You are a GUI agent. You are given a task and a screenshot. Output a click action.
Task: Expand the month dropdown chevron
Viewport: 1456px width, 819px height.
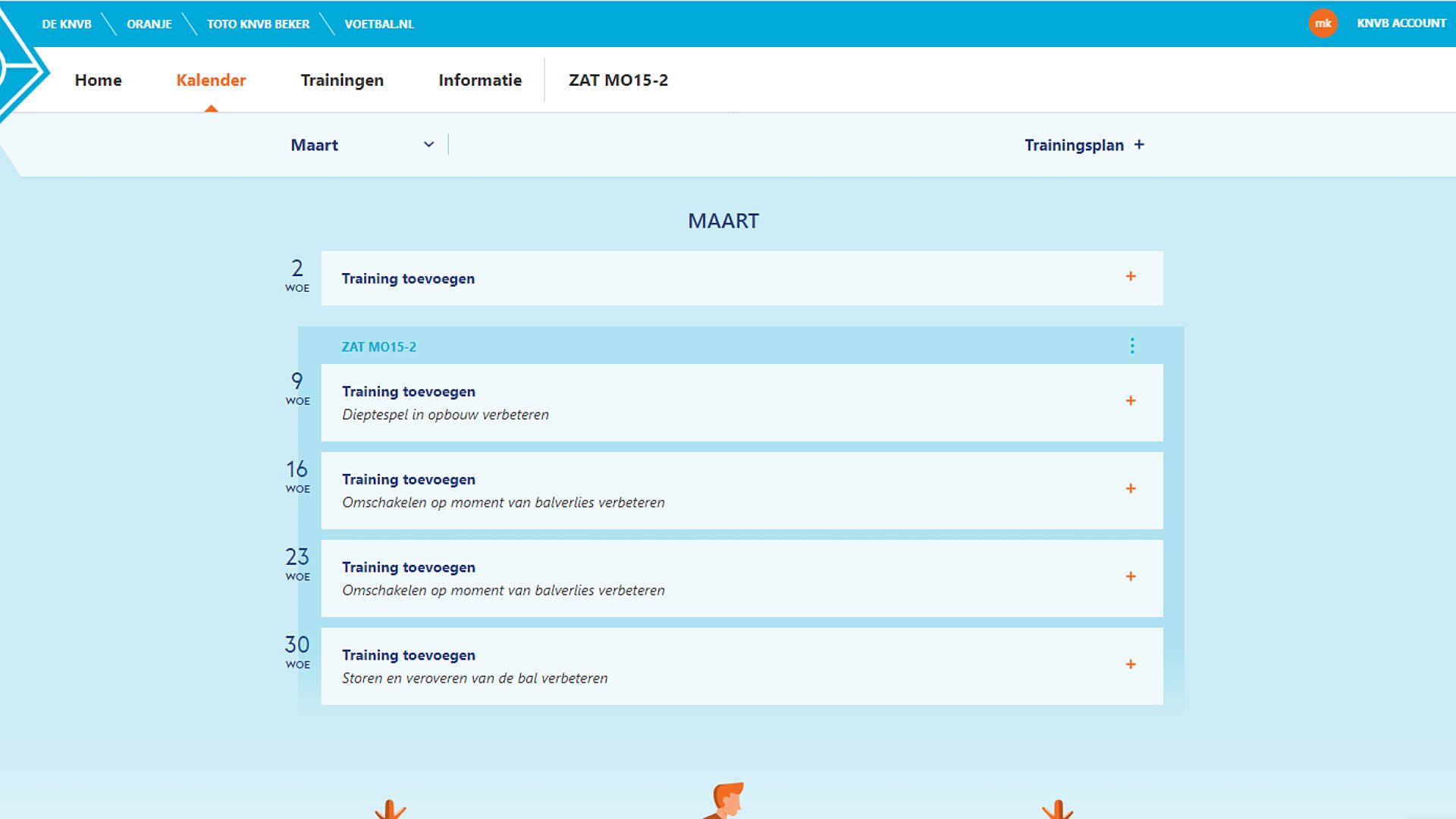(x=428, y=144)
